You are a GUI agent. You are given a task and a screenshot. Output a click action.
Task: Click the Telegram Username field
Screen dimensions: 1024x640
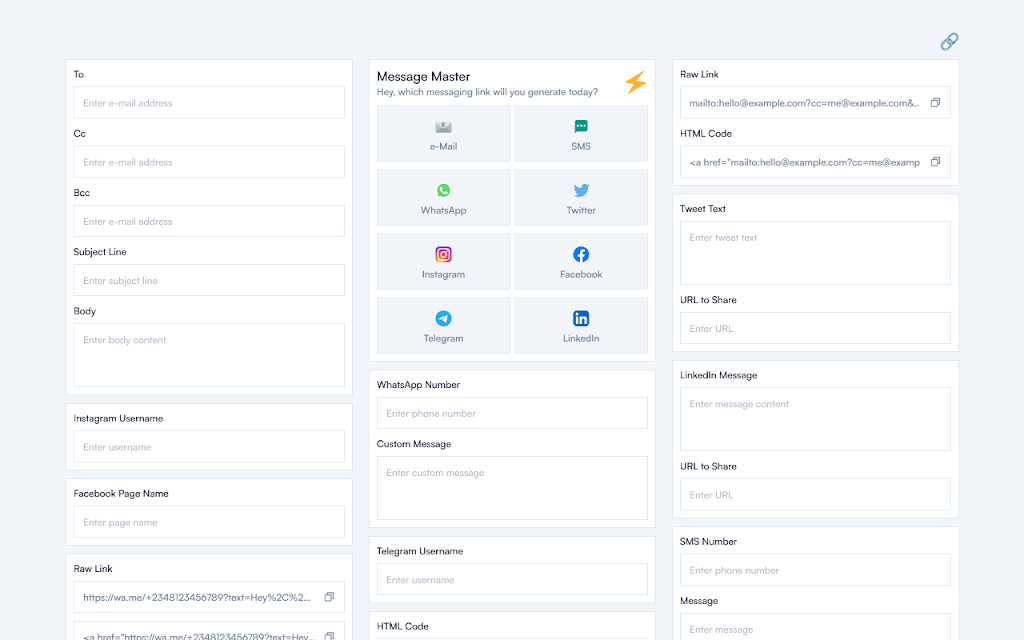coord(512,579)
